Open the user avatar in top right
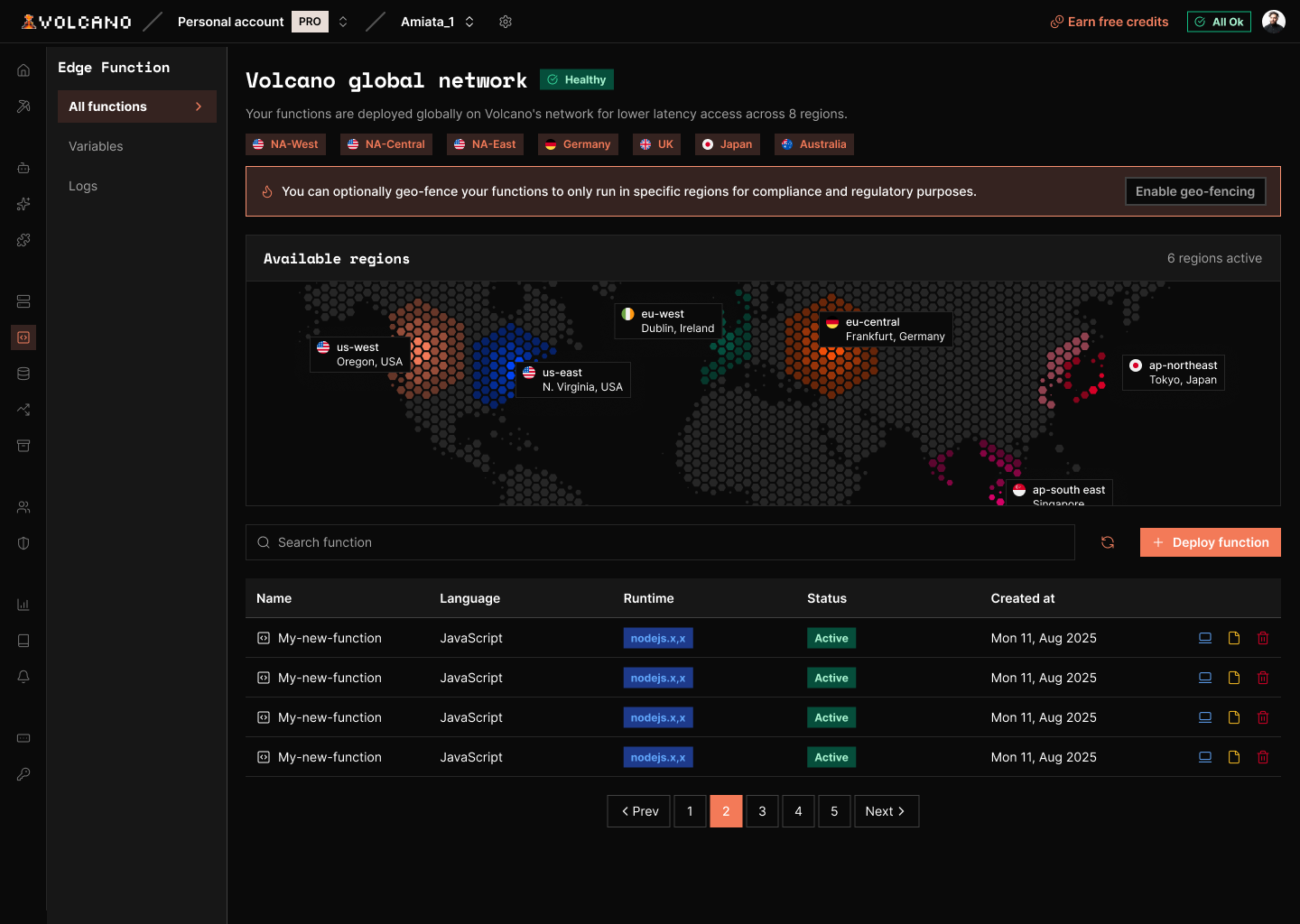 [1274, 22]
